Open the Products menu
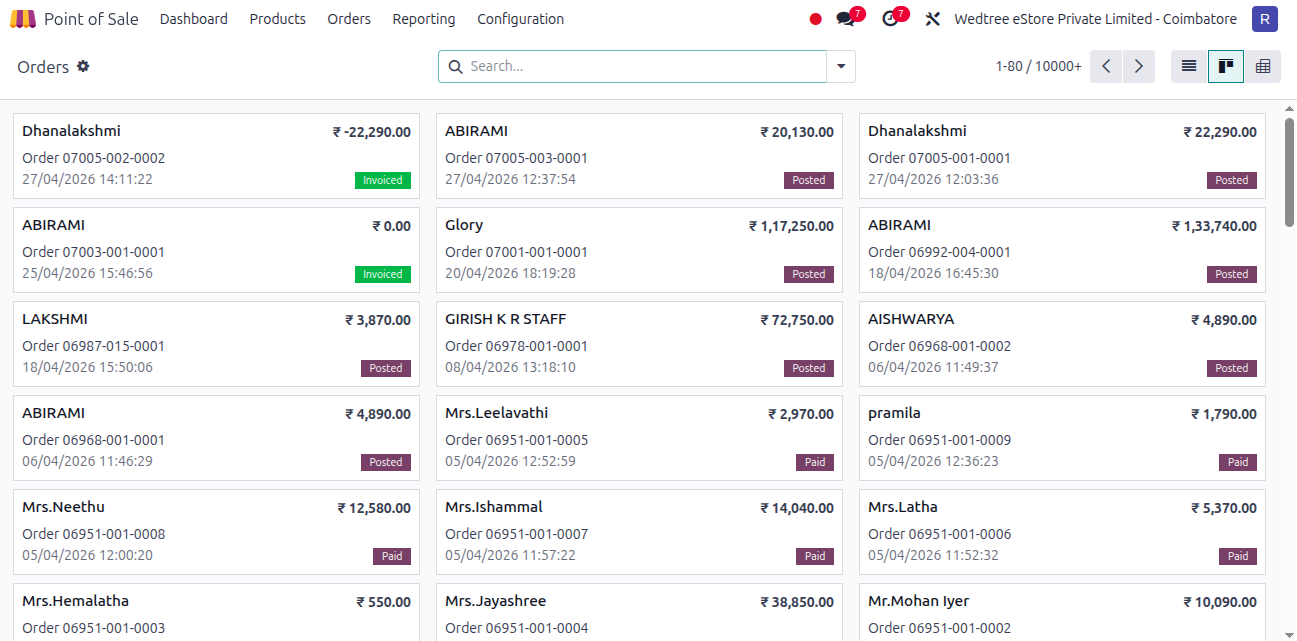Screen dimensions: 1297x641 [278, 19]
